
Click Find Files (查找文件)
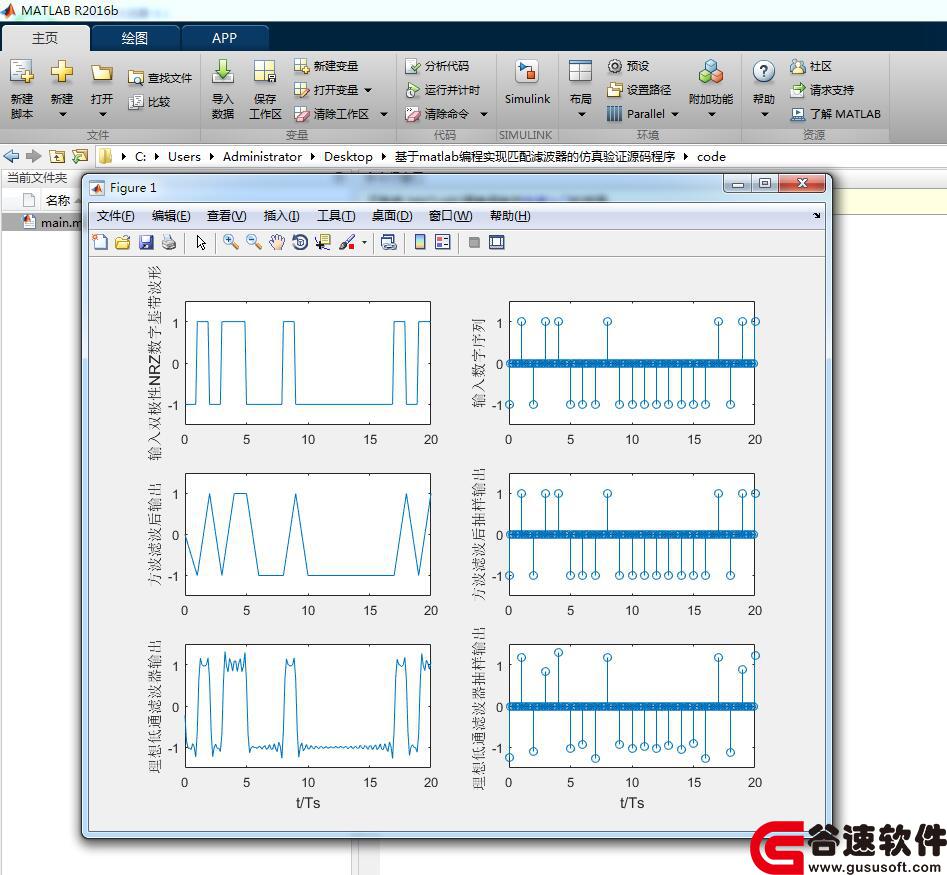tap(160, 78)
